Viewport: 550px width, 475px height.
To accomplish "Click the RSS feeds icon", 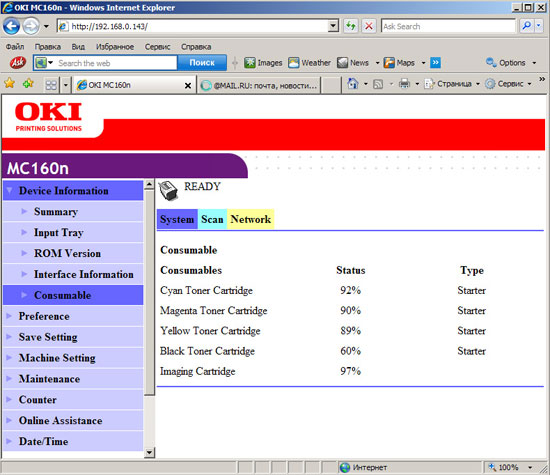I will [378, 84].
